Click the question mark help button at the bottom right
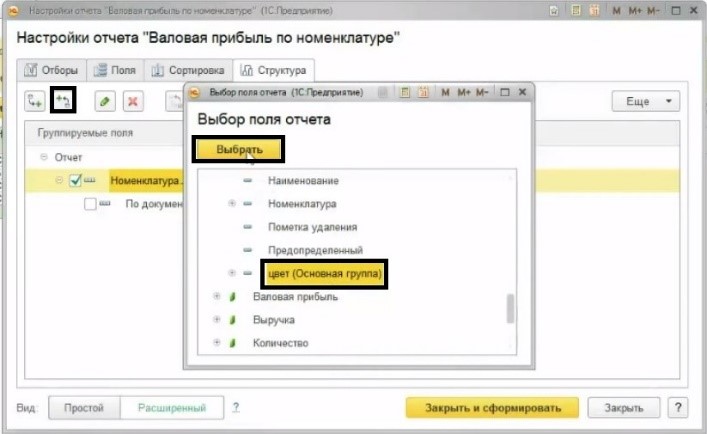This screenshot has width=707, height=434. (x=677, y=408)
